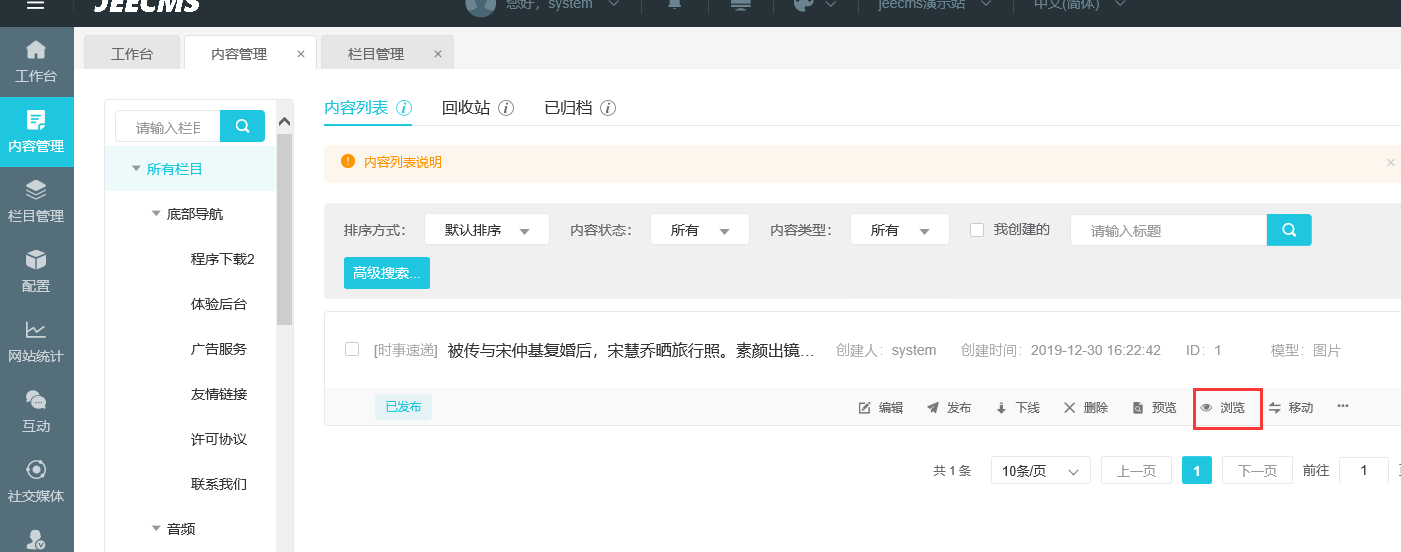This screenshot has width=1401, height=552.
Task: Open 互动 in left sidebar
Action: 36,412
